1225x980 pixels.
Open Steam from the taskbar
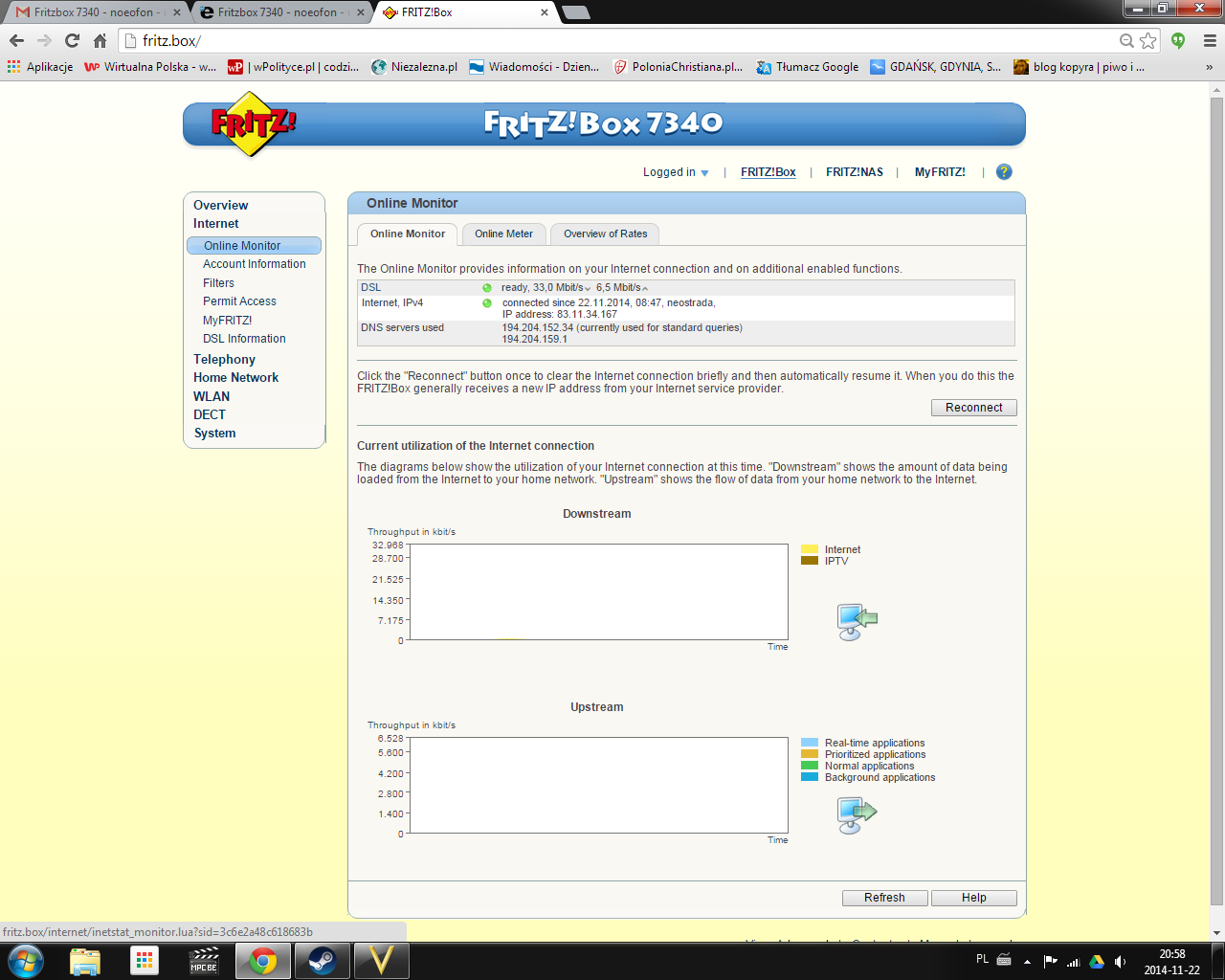coord(323,961)
